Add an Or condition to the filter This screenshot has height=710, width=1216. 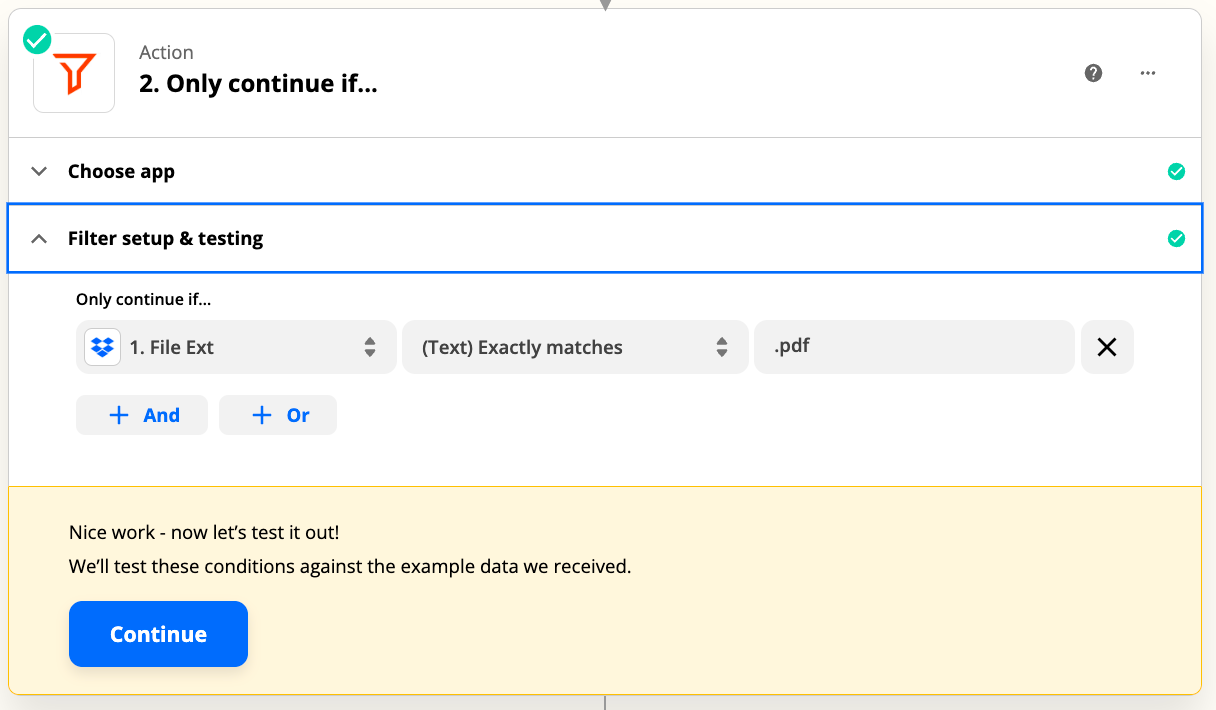click(x=278, y=414)
